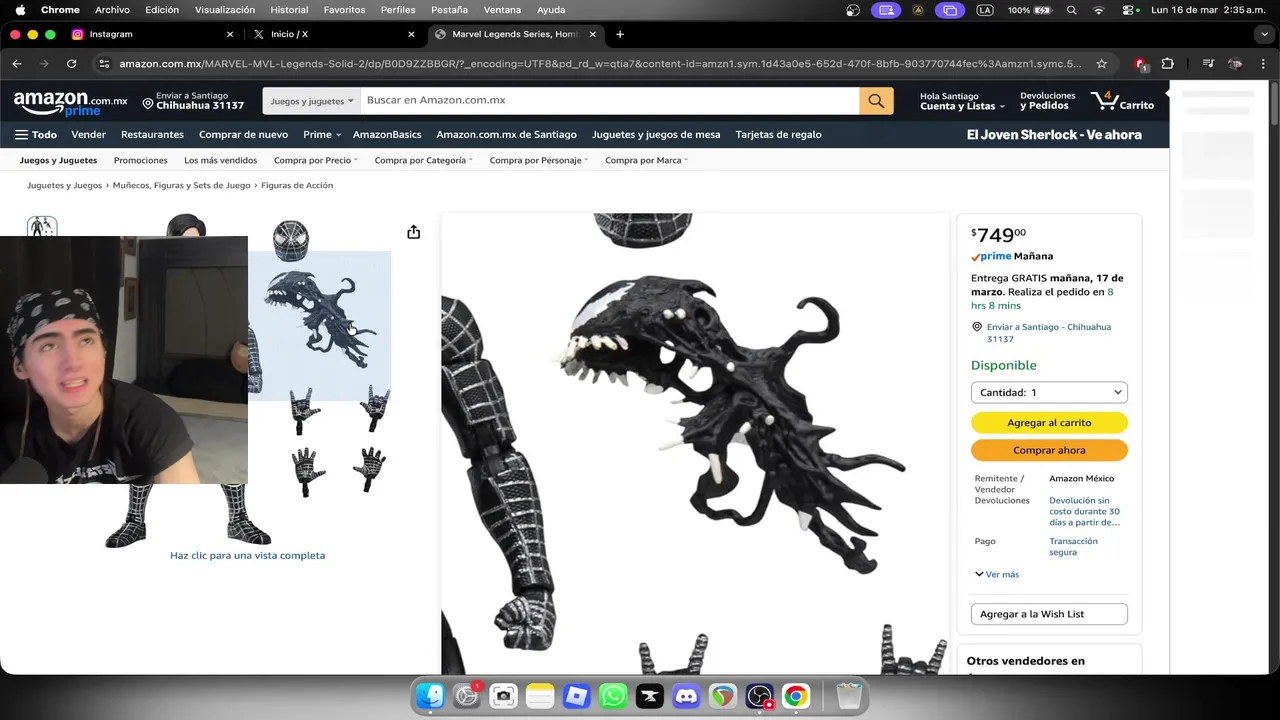
Task: Open the Historial menu in menu bar
Action: click(289, 10)
